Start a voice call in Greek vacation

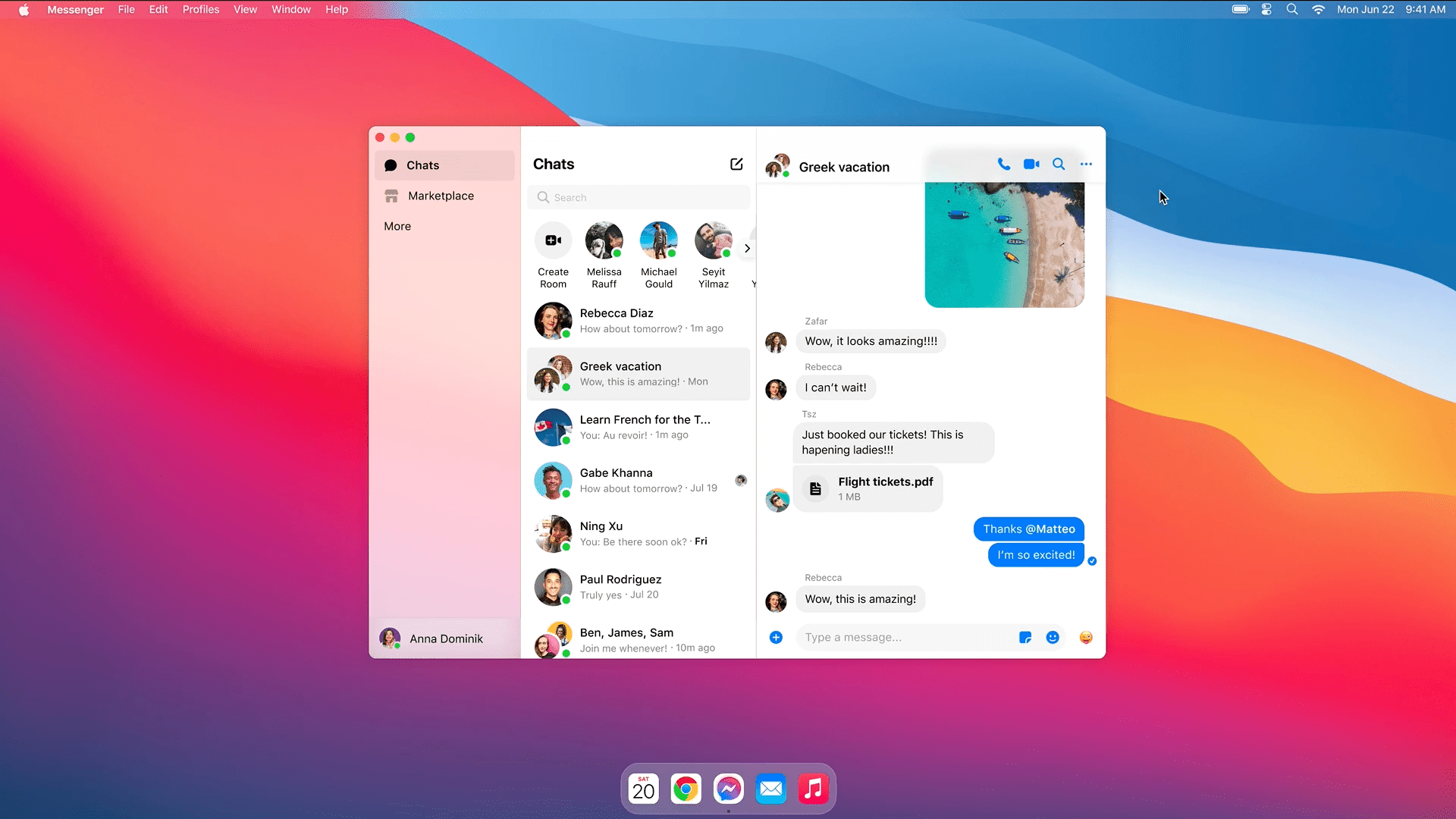[x=1003, y=164]
